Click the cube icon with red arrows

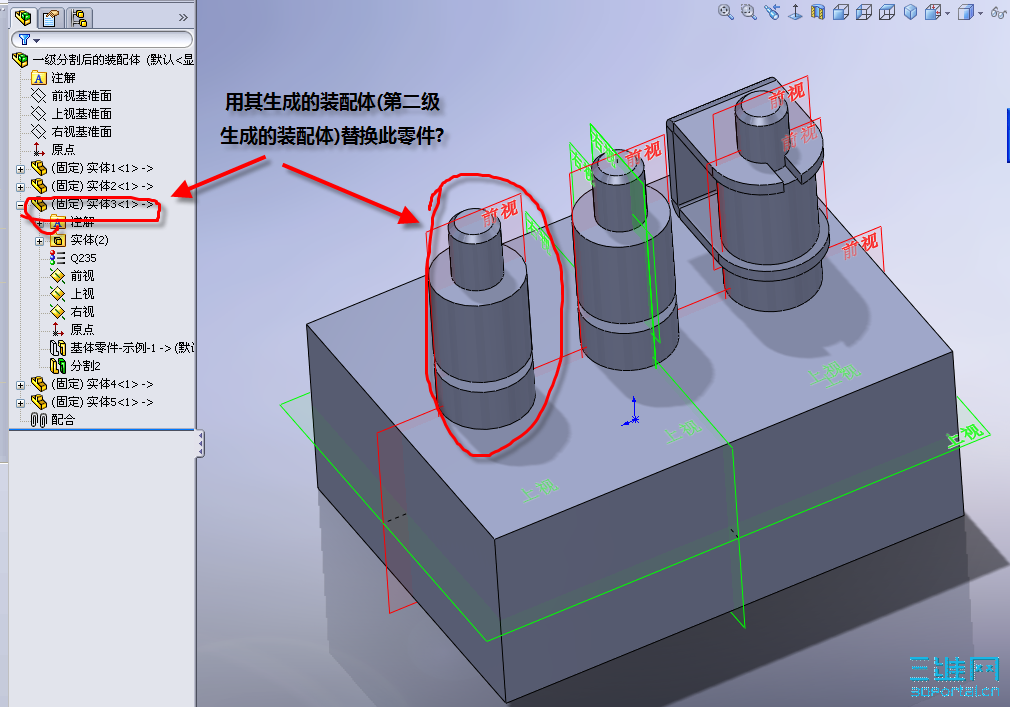[933, 12]
